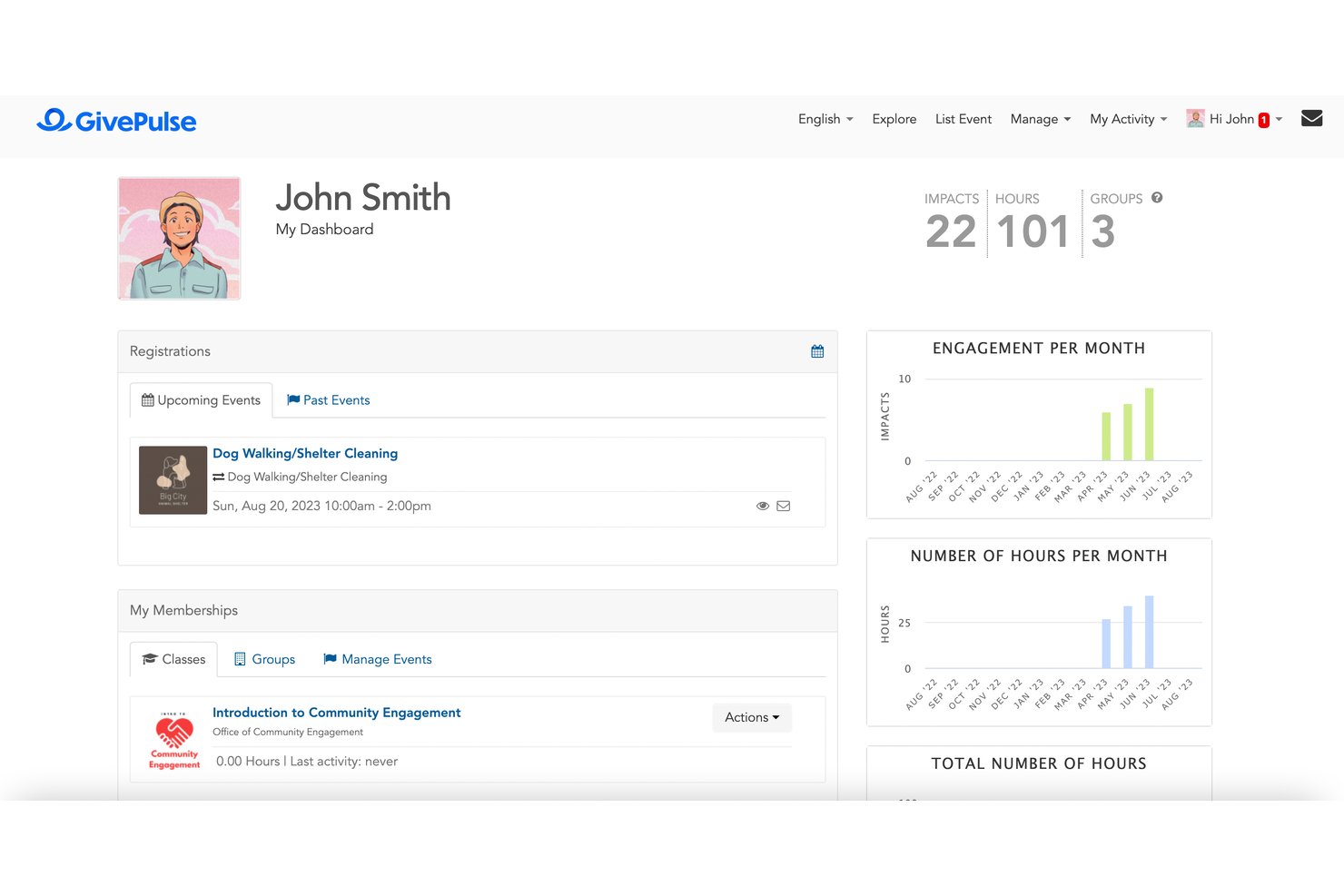Click the red notification badge

coord(1263,120)
